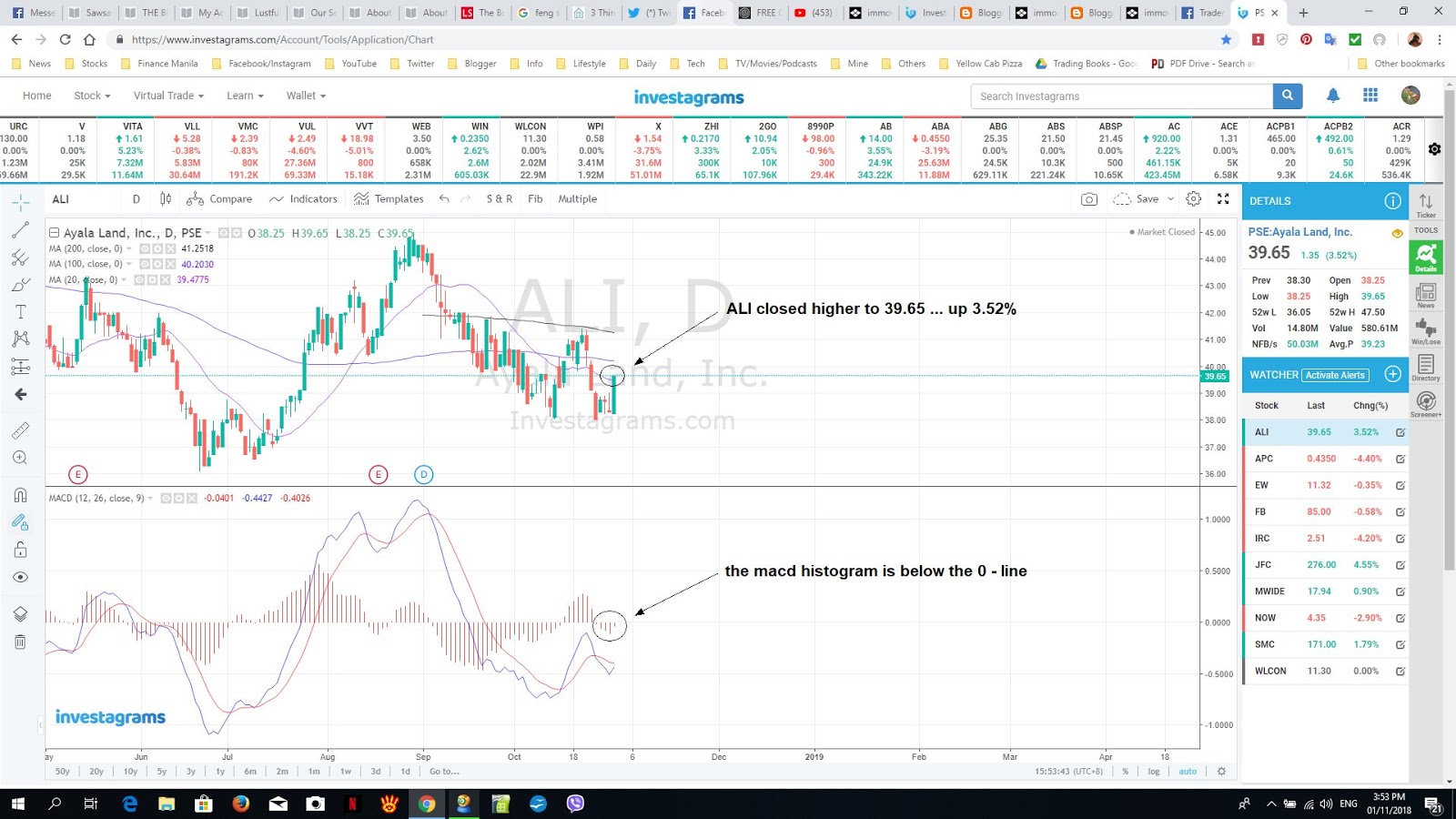Focus the Search Investagrams field

(1122, 96)
